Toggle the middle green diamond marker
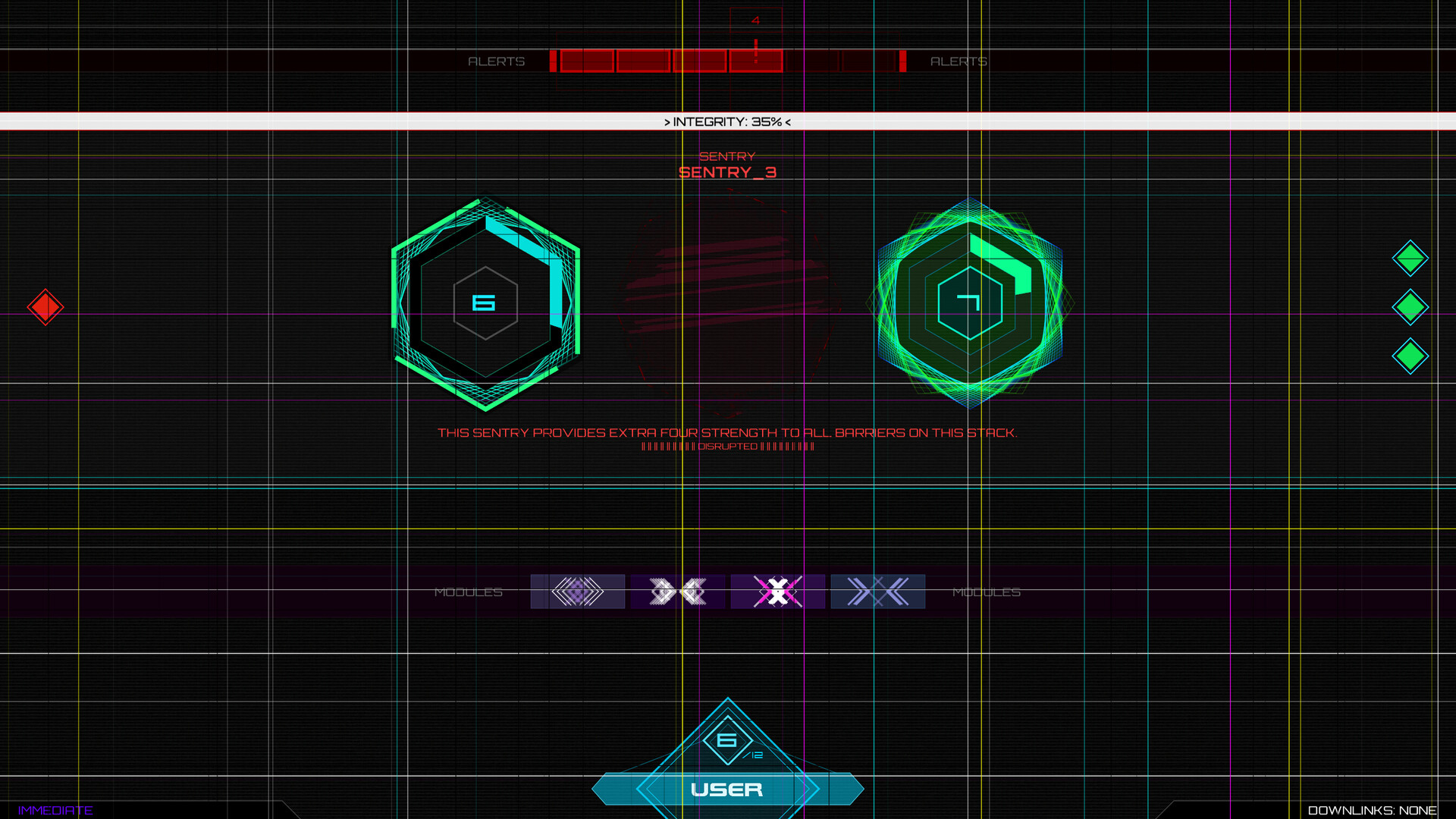Image resolution: width=1456 pixels, height=819 pixels. coord(1409,308)
